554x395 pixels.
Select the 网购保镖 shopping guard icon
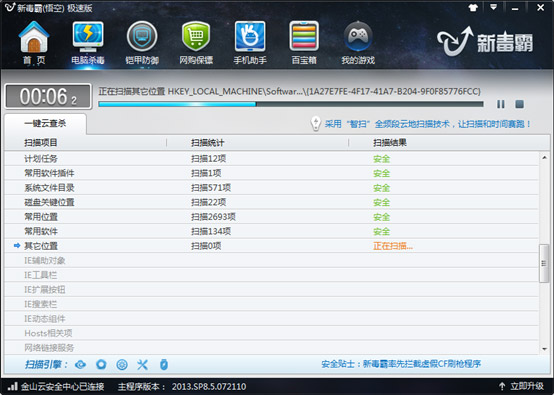(x=196, y=42)
